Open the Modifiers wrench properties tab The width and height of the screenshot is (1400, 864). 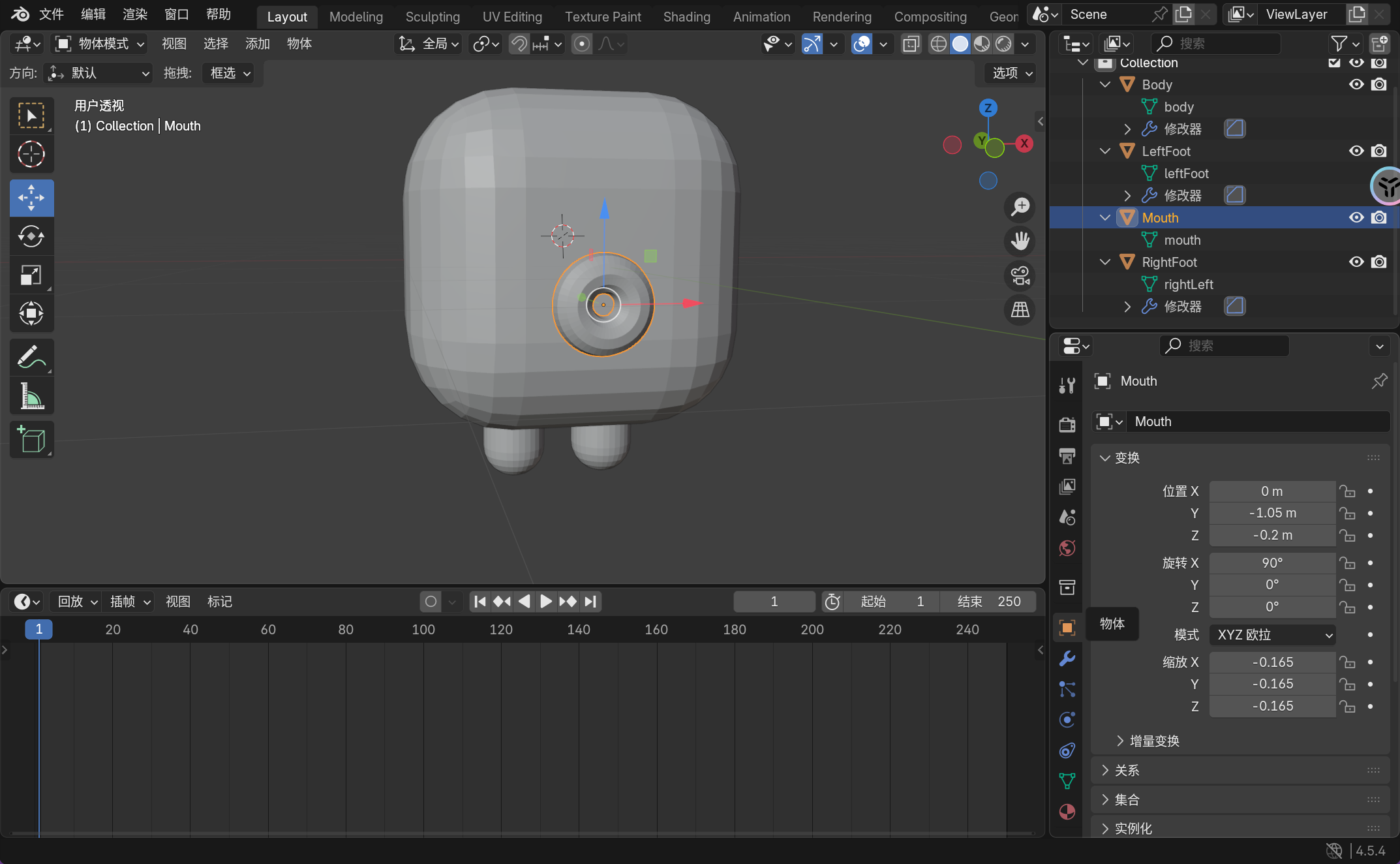(x=1067, y=658)
